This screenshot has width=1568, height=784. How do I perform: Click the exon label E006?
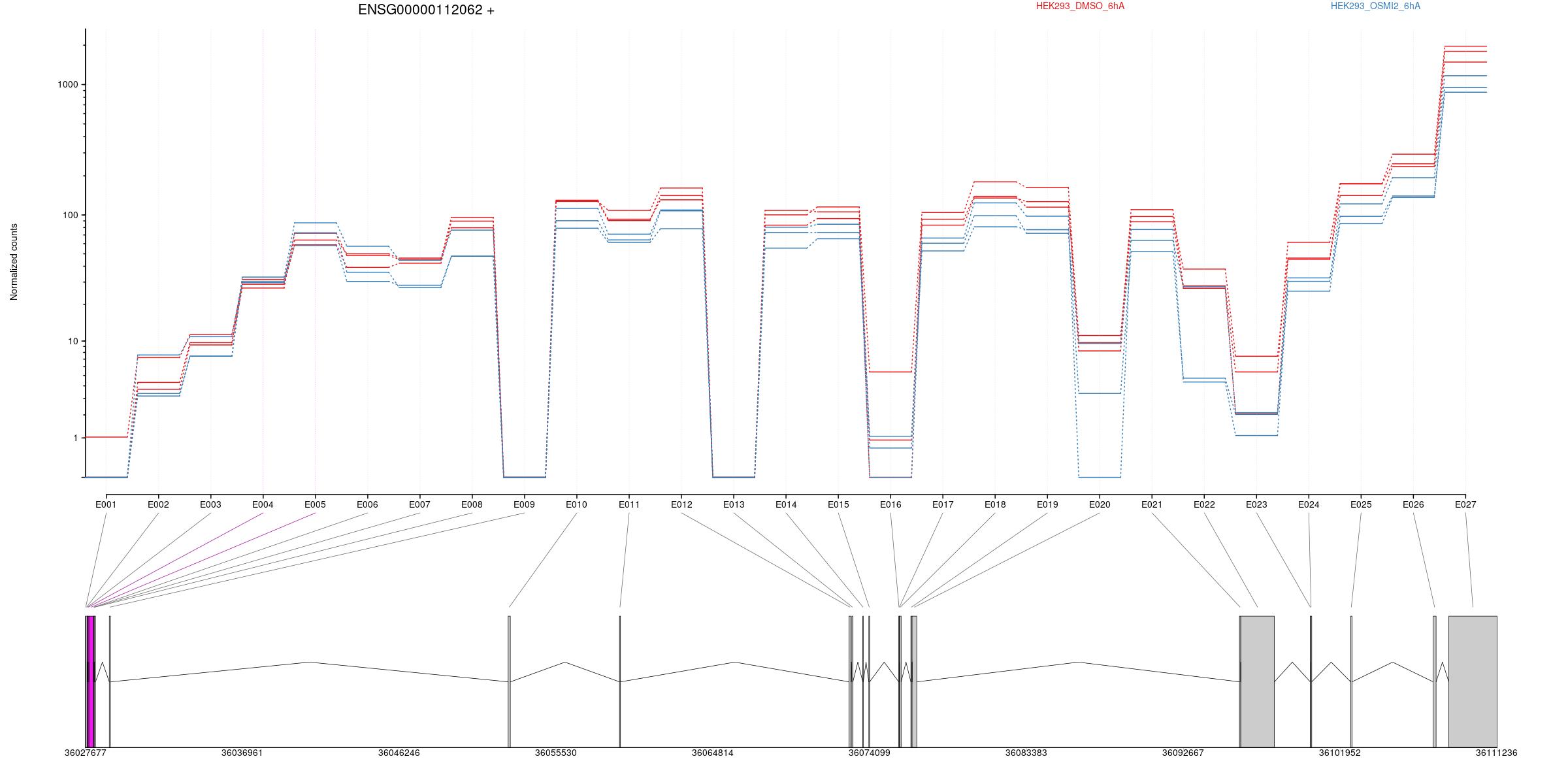pos(367,504)
